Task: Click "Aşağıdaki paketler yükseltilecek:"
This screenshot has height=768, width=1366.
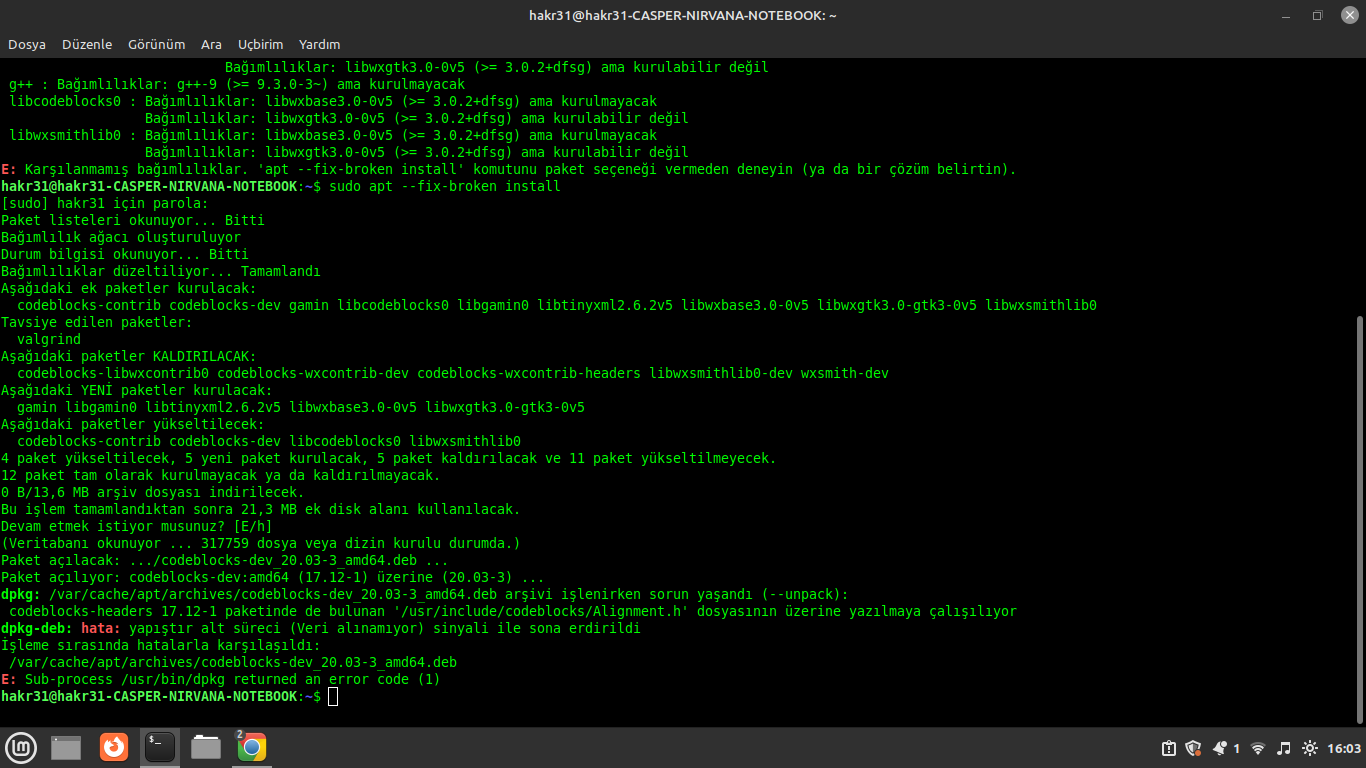Action: coord(133,424)
